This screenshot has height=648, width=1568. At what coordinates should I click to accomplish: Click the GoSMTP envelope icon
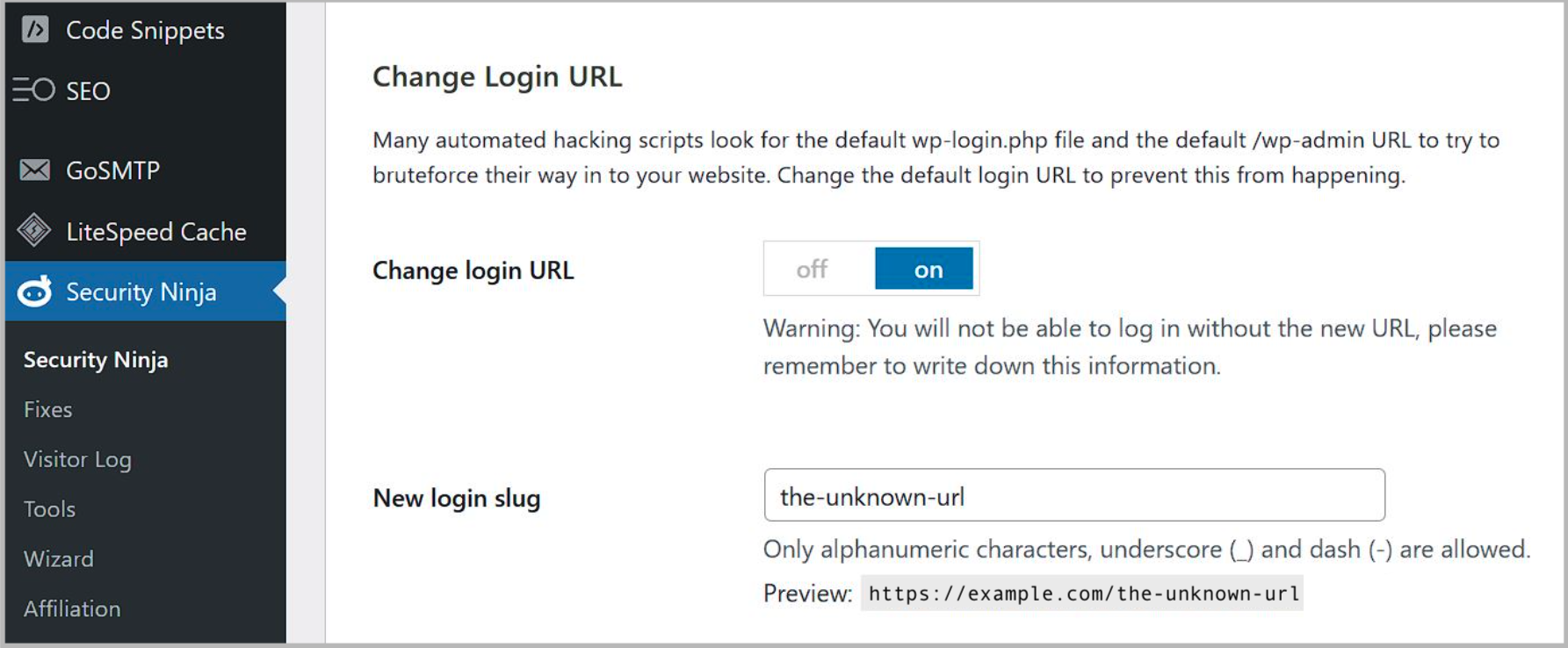click(35, 170)
